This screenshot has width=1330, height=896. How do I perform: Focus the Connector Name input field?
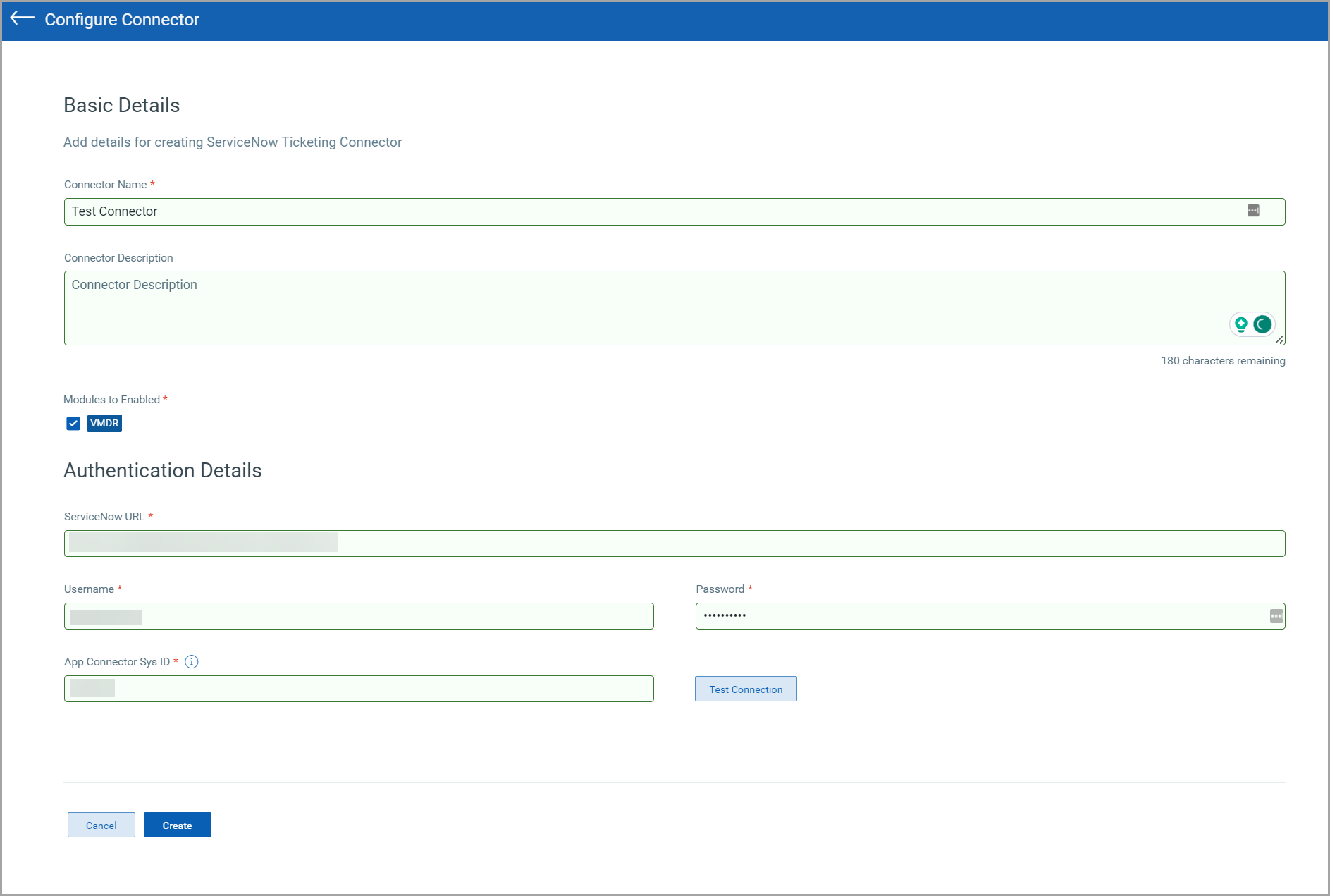coord(634,212)
